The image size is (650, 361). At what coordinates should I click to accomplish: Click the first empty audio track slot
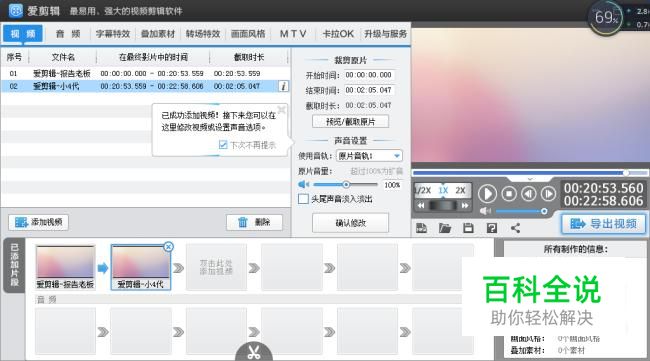pyautogui.click(x=65, y=331)
